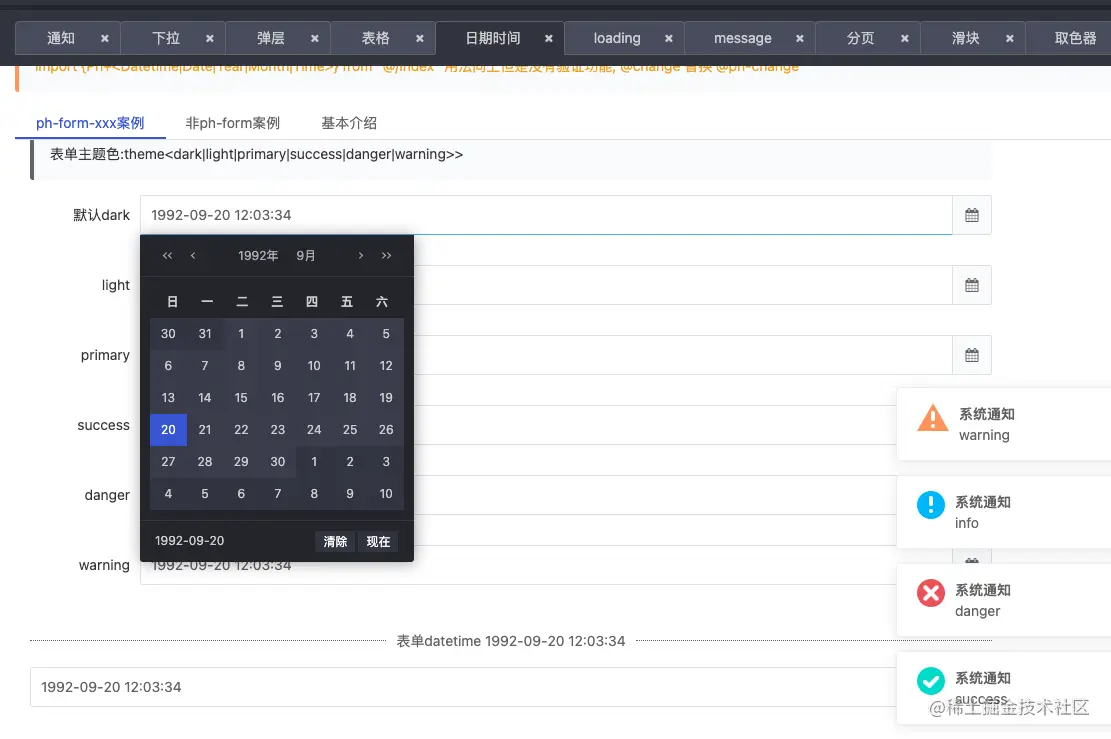This screenshot has width=1111, height=739.
Task: Switch to the 滑块 tab
Action: (x=966, y=38)
